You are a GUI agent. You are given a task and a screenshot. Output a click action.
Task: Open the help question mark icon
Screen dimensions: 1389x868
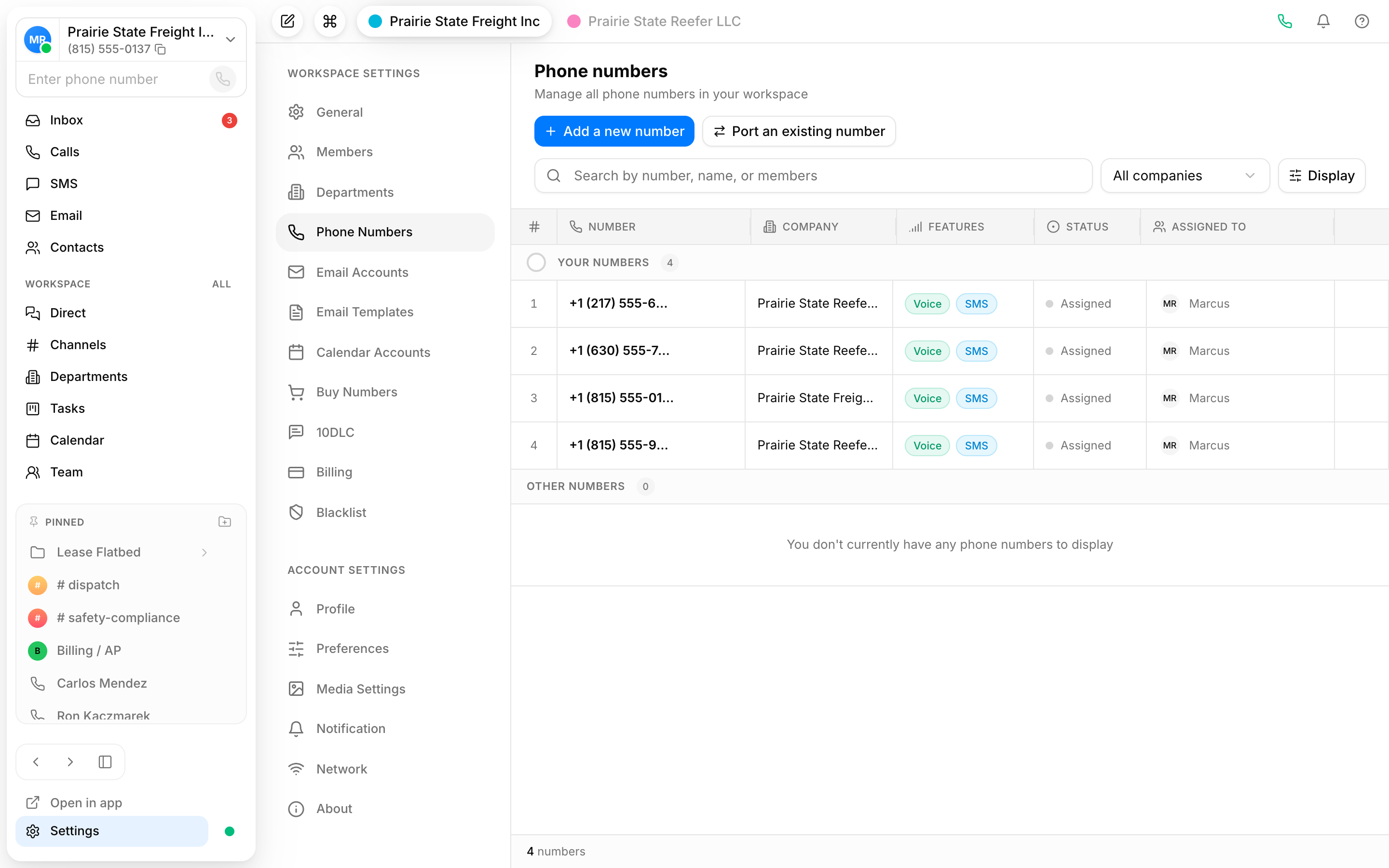tap(1362, 21)
